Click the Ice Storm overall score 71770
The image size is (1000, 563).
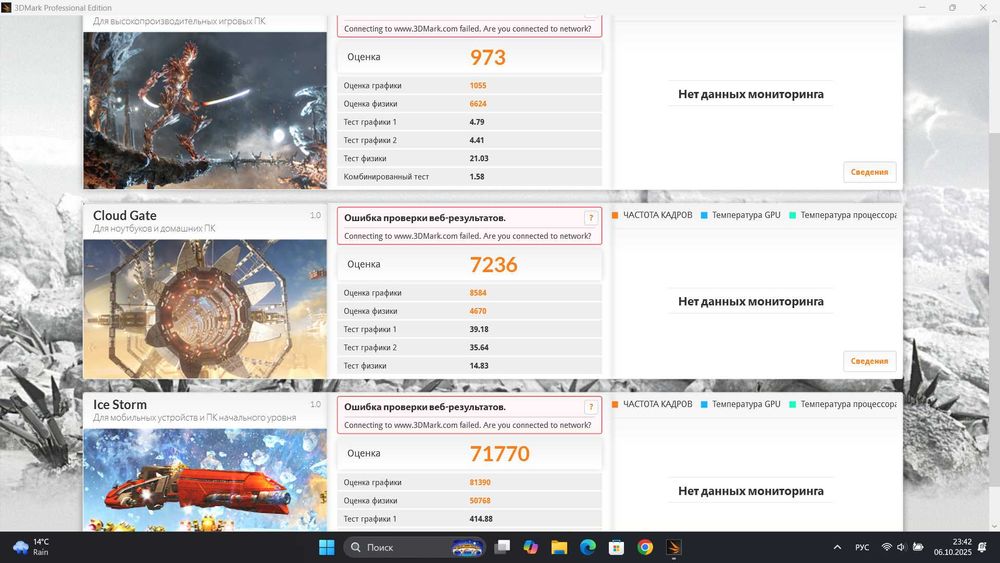[x=500, y=453]
